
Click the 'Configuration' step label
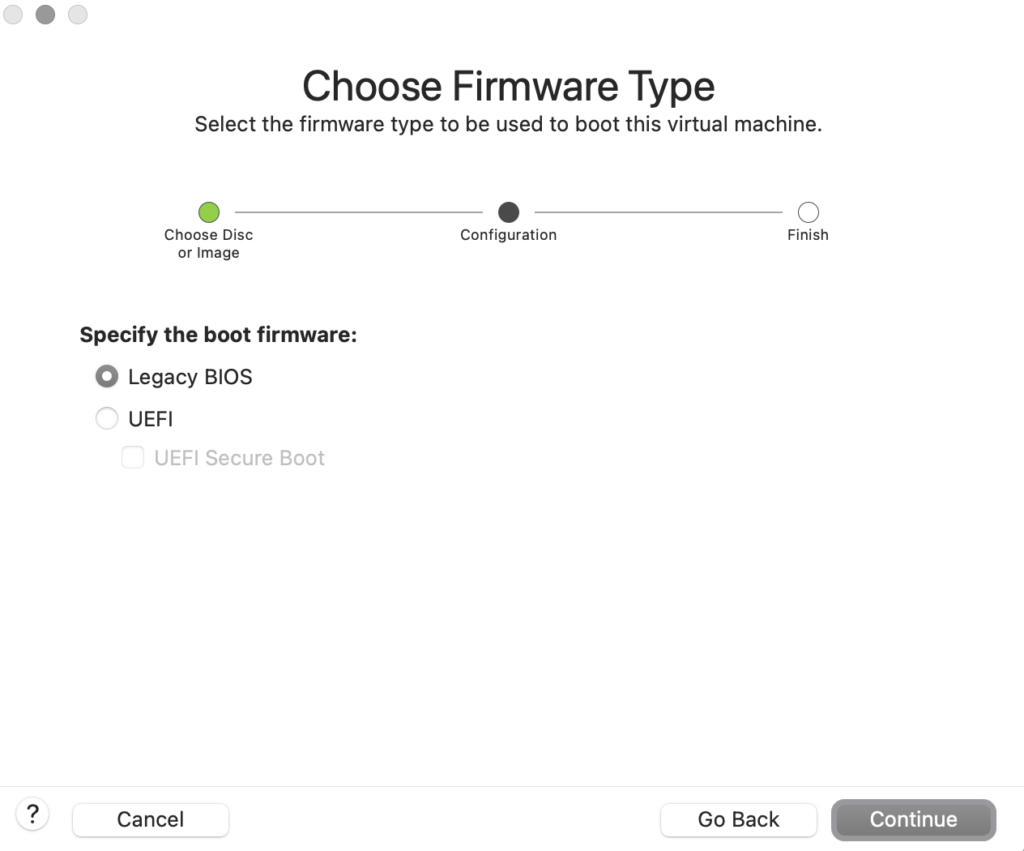(x=508, y=235)
